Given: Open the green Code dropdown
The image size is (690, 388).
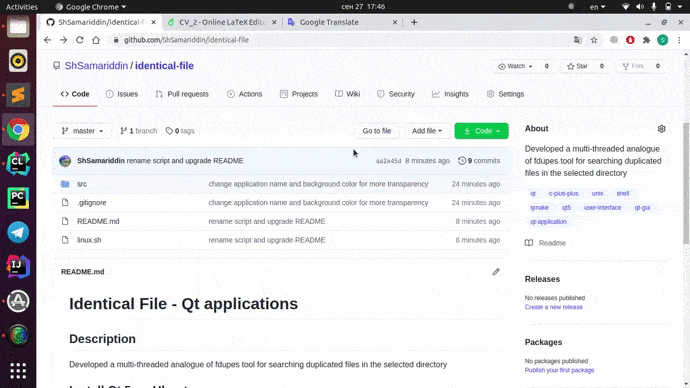Looking at the screenshot, I should tap(481, 131).
